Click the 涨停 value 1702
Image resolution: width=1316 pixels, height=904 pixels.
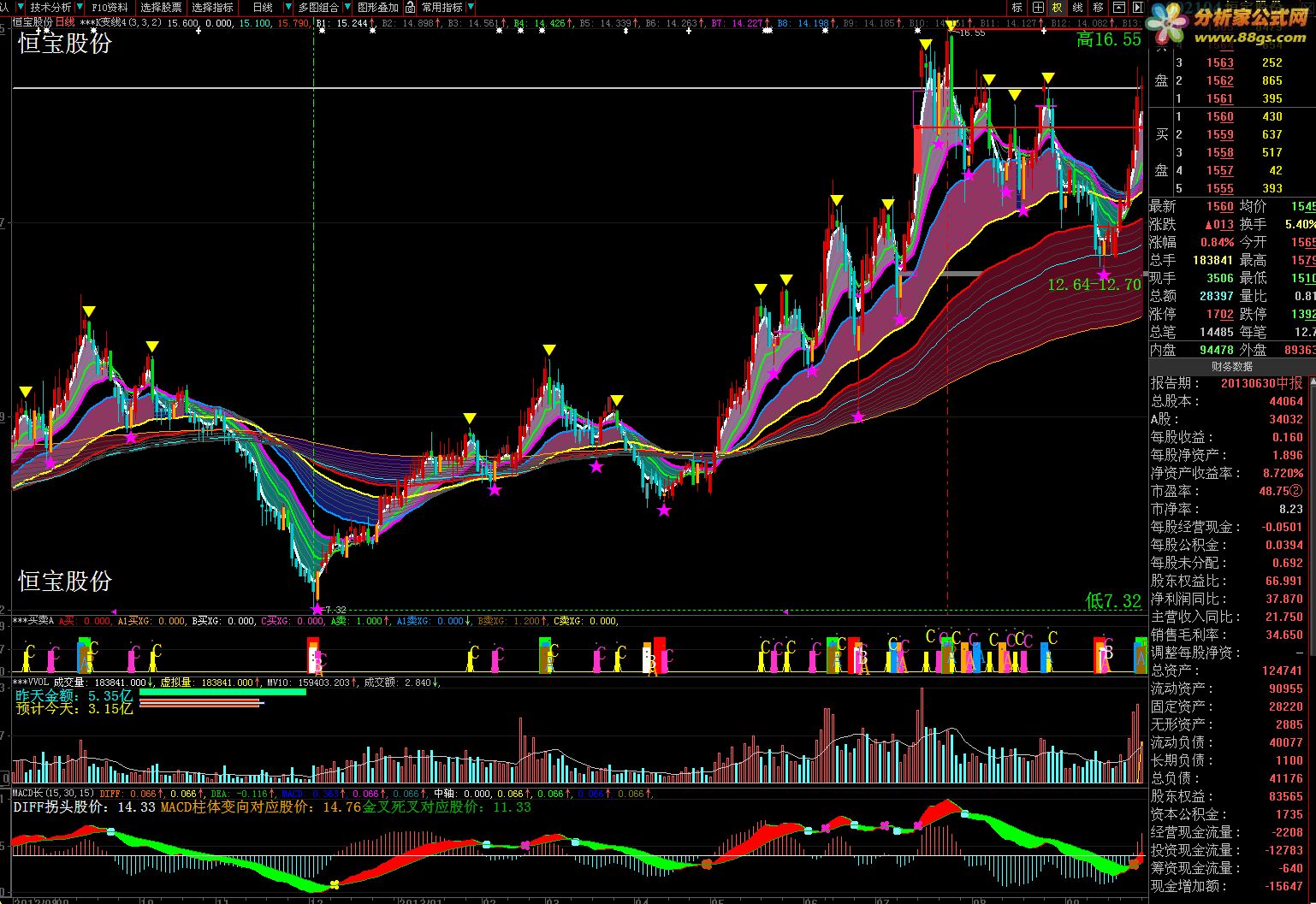tap(1220, 314)
